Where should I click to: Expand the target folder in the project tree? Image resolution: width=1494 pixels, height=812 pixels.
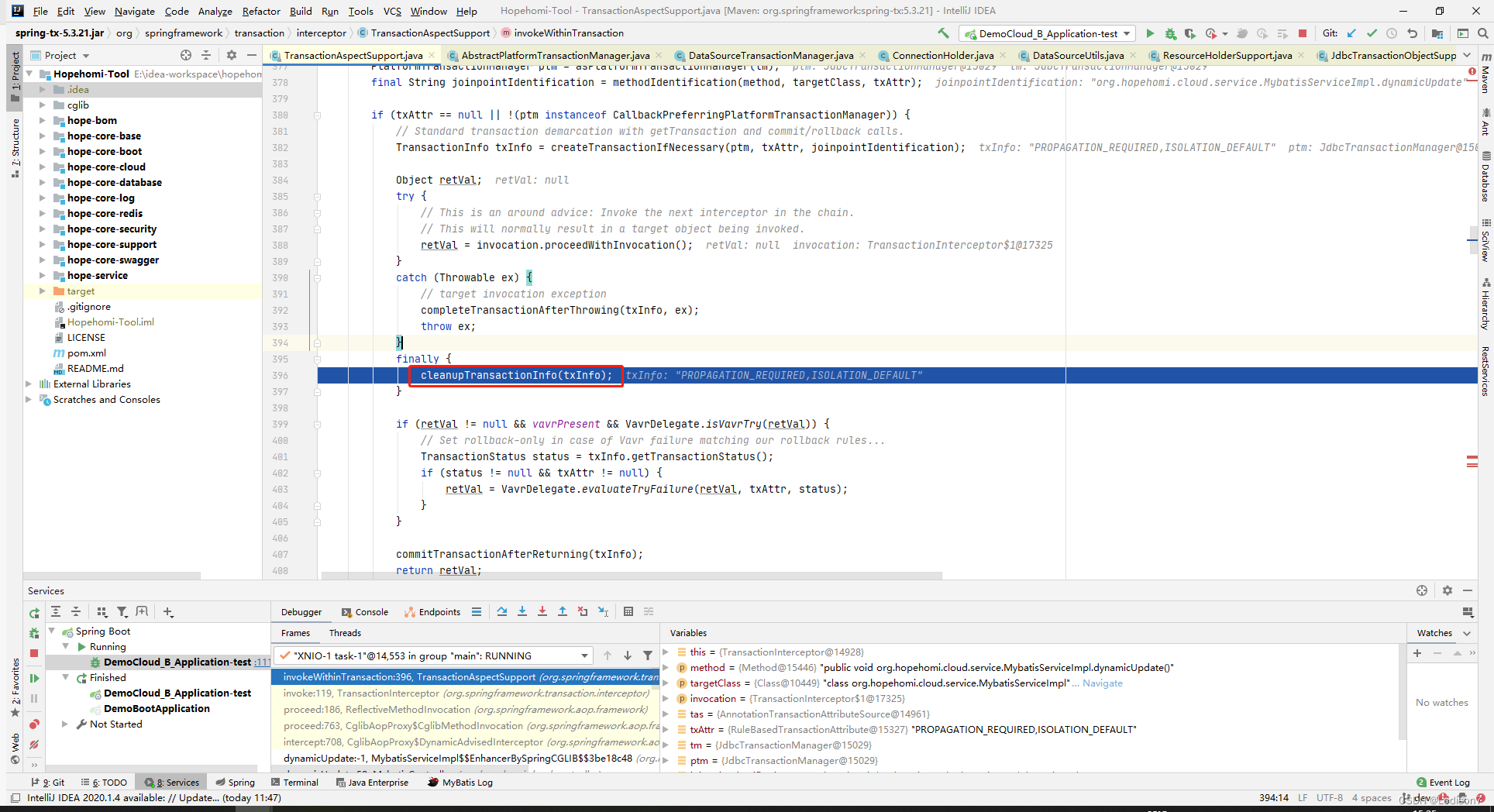(x=43, y=291)
